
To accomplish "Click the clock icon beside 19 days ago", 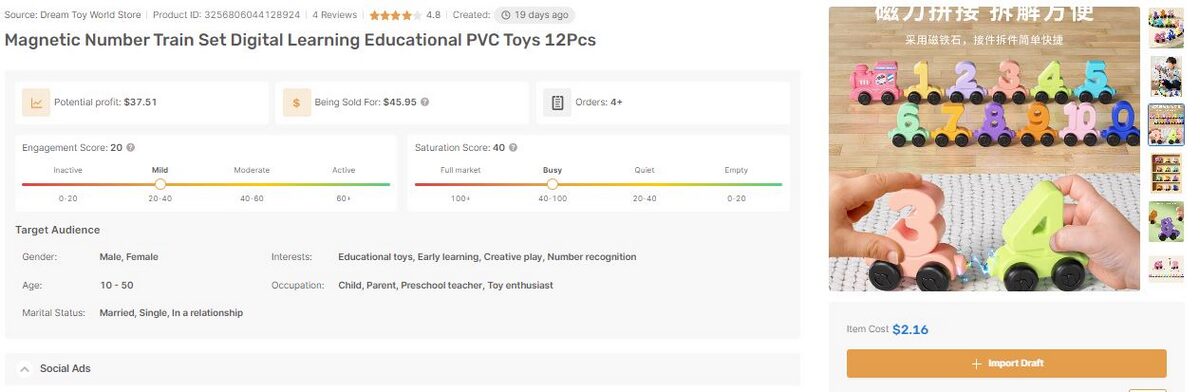I will pyautogui.click(x=506, y=16).
